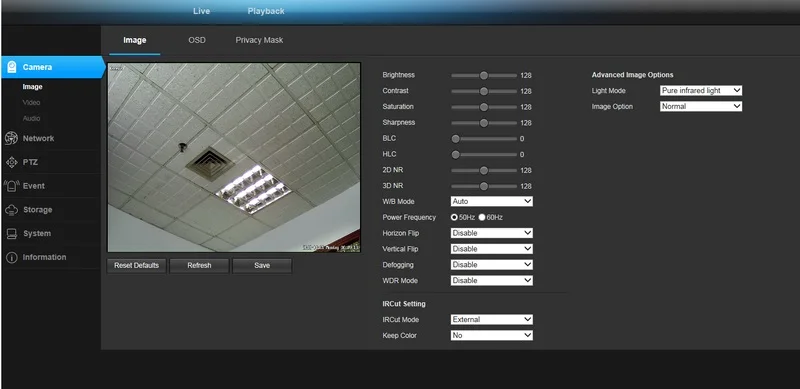Open the IRCut Mode dropdown
Viewport: 800px width, 389px height.
(x=492, y=320)
